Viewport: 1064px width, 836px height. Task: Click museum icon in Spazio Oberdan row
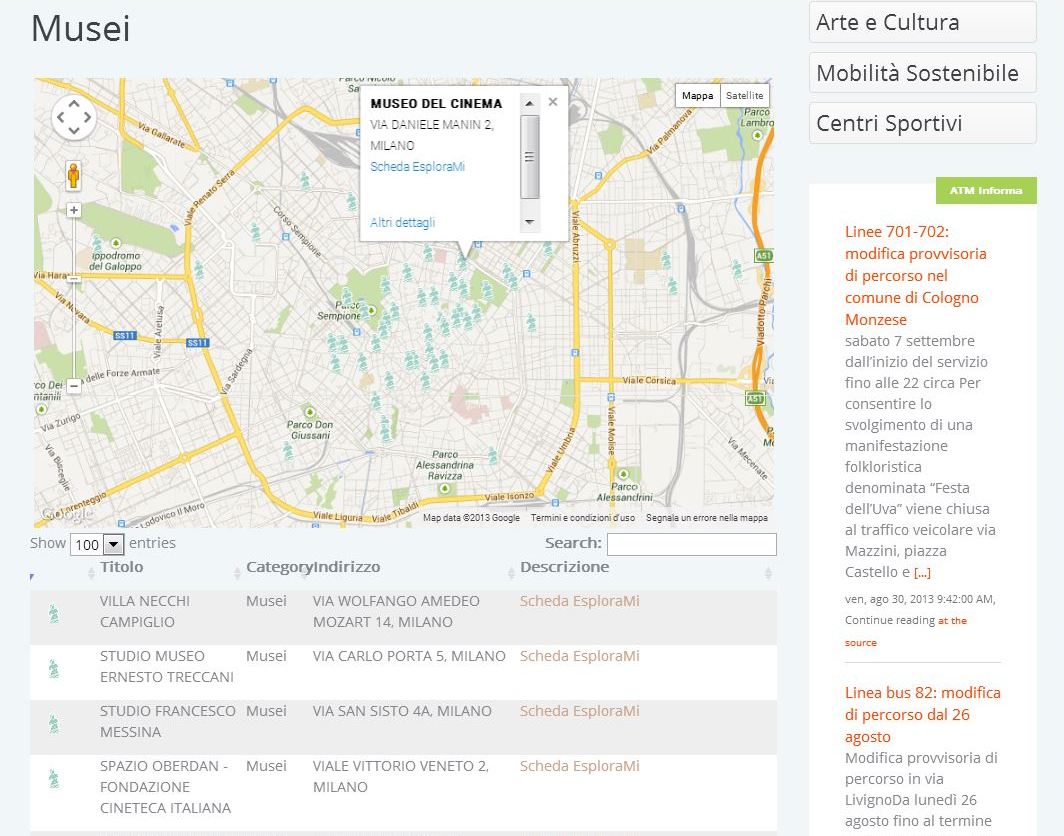(54, 778)
